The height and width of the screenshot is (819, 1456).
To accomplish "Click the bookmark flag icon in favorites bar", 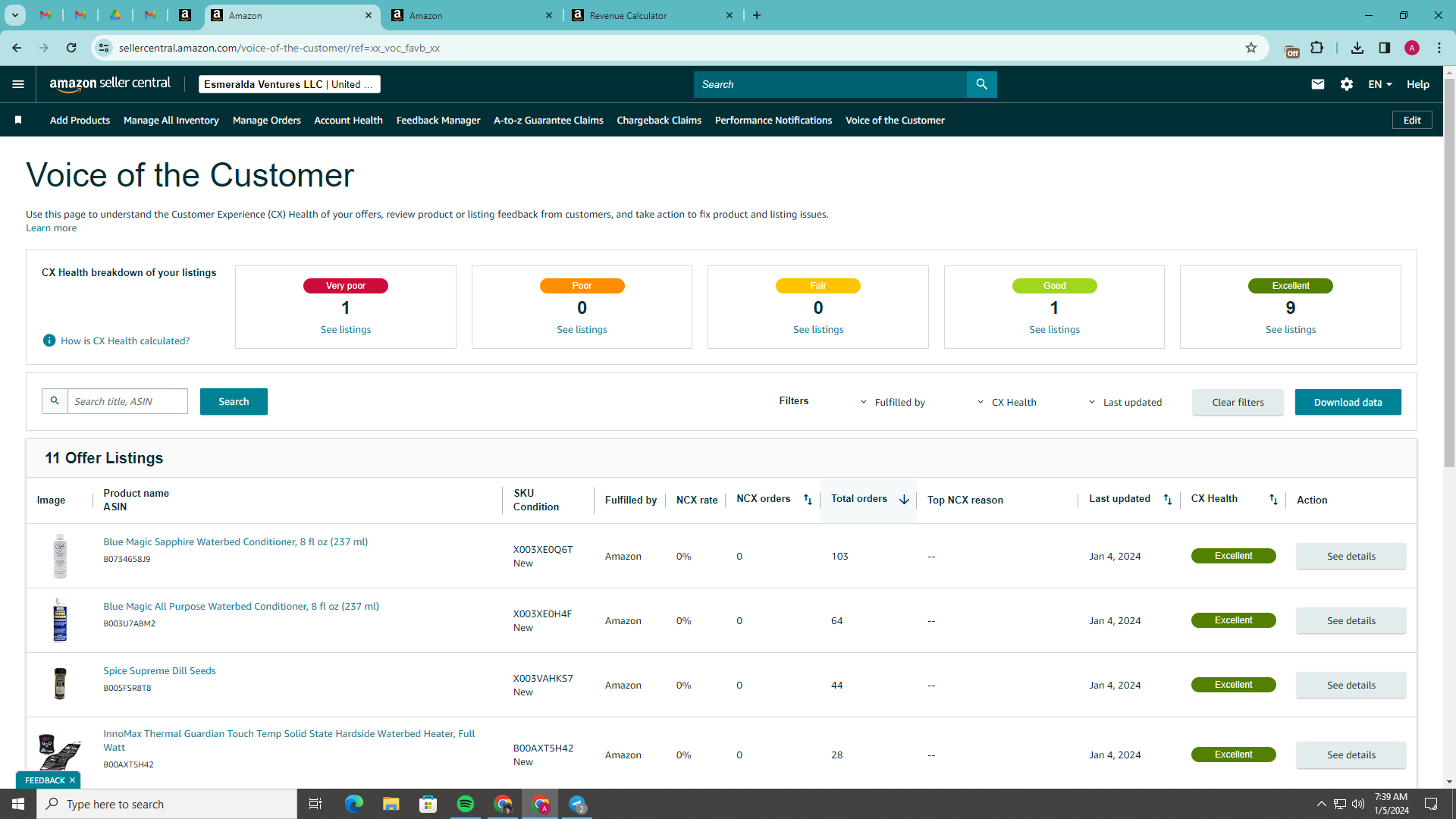I will click(18, 120).
